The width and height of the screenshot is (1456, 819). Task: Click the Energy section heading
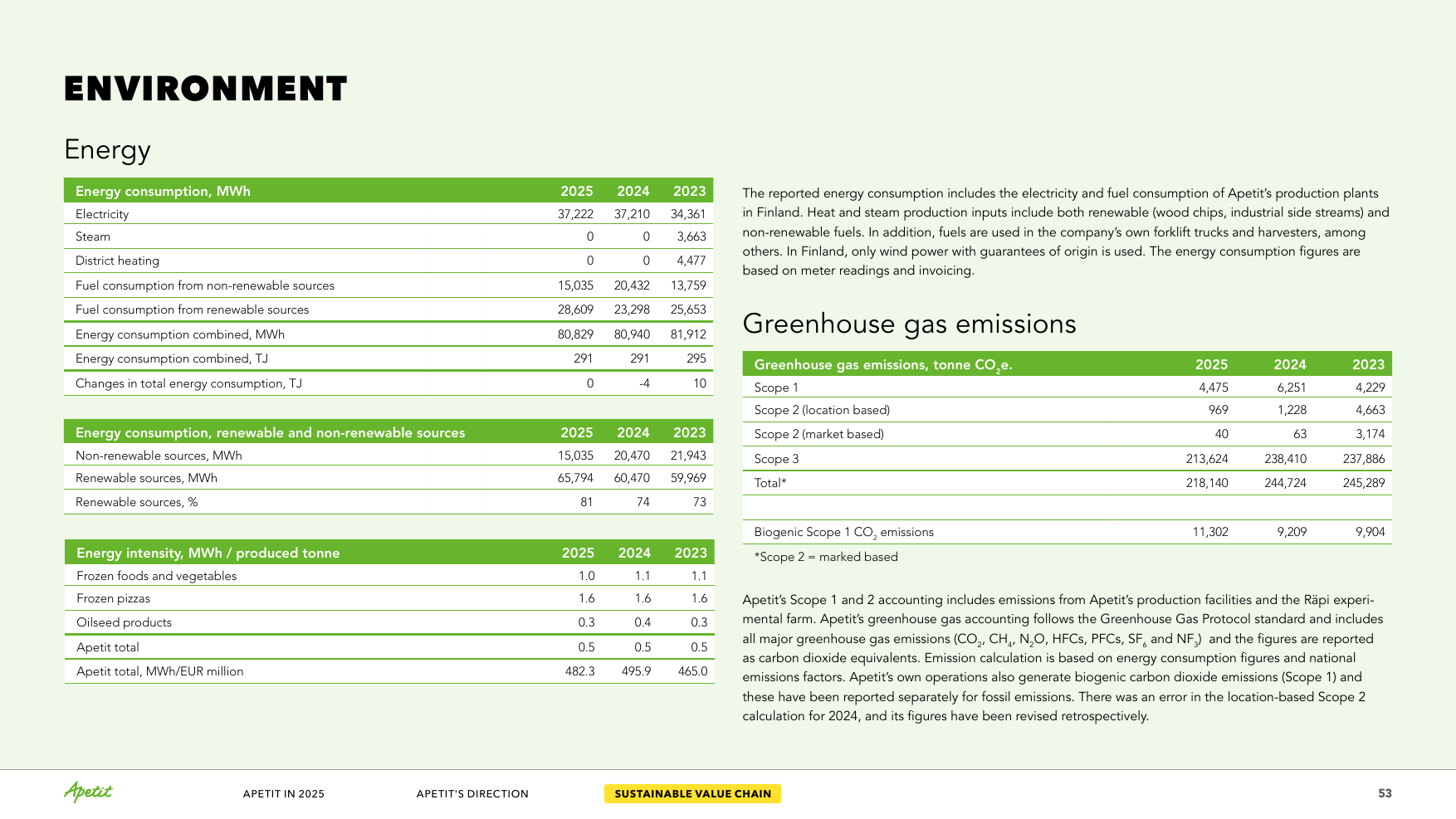tap(107, 150)
